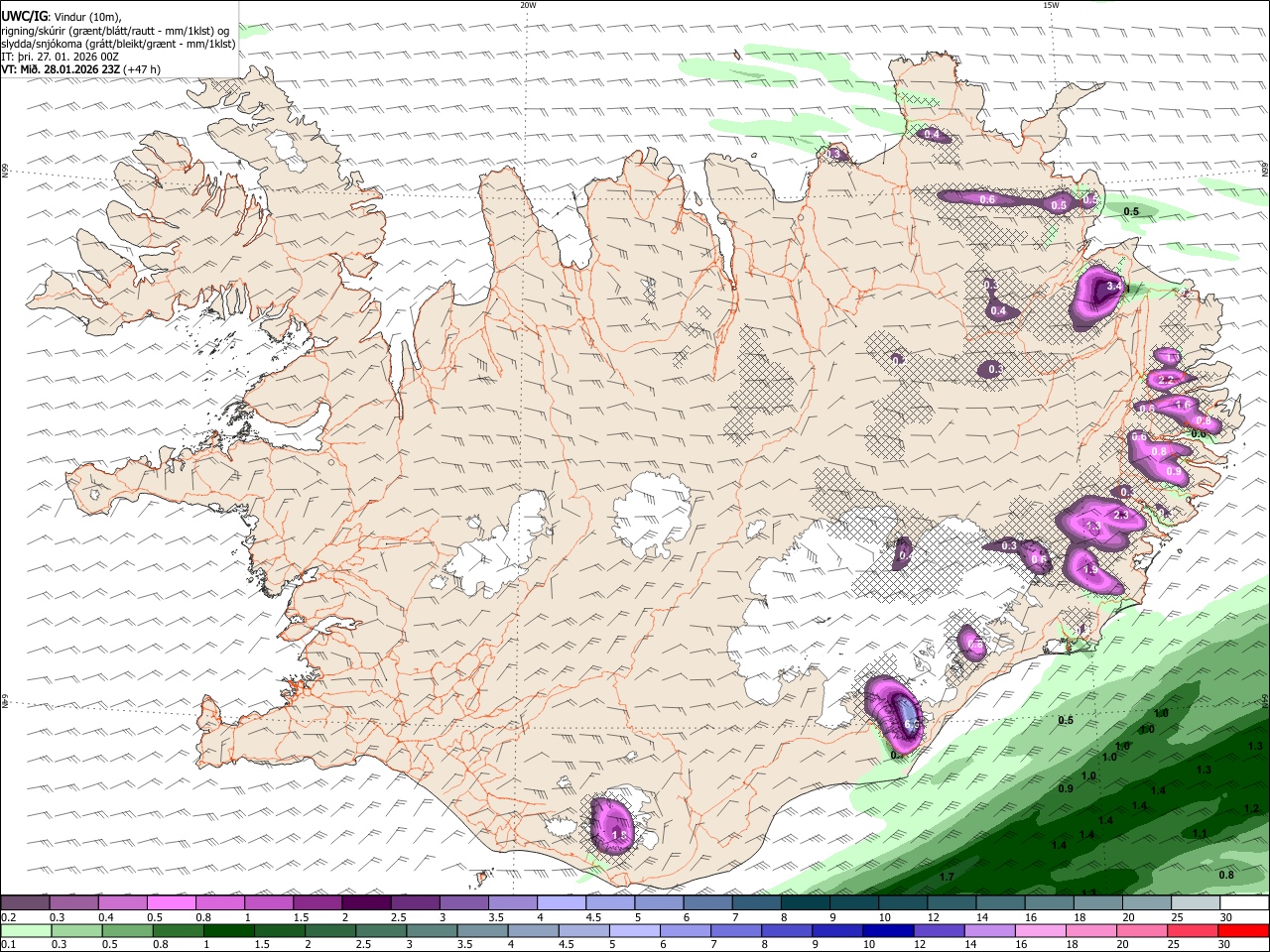This screenshot has width=1270, height=952.
Task: Click the bright red swatch labeled 30, lower bar
Action: tap(1243, 931)
